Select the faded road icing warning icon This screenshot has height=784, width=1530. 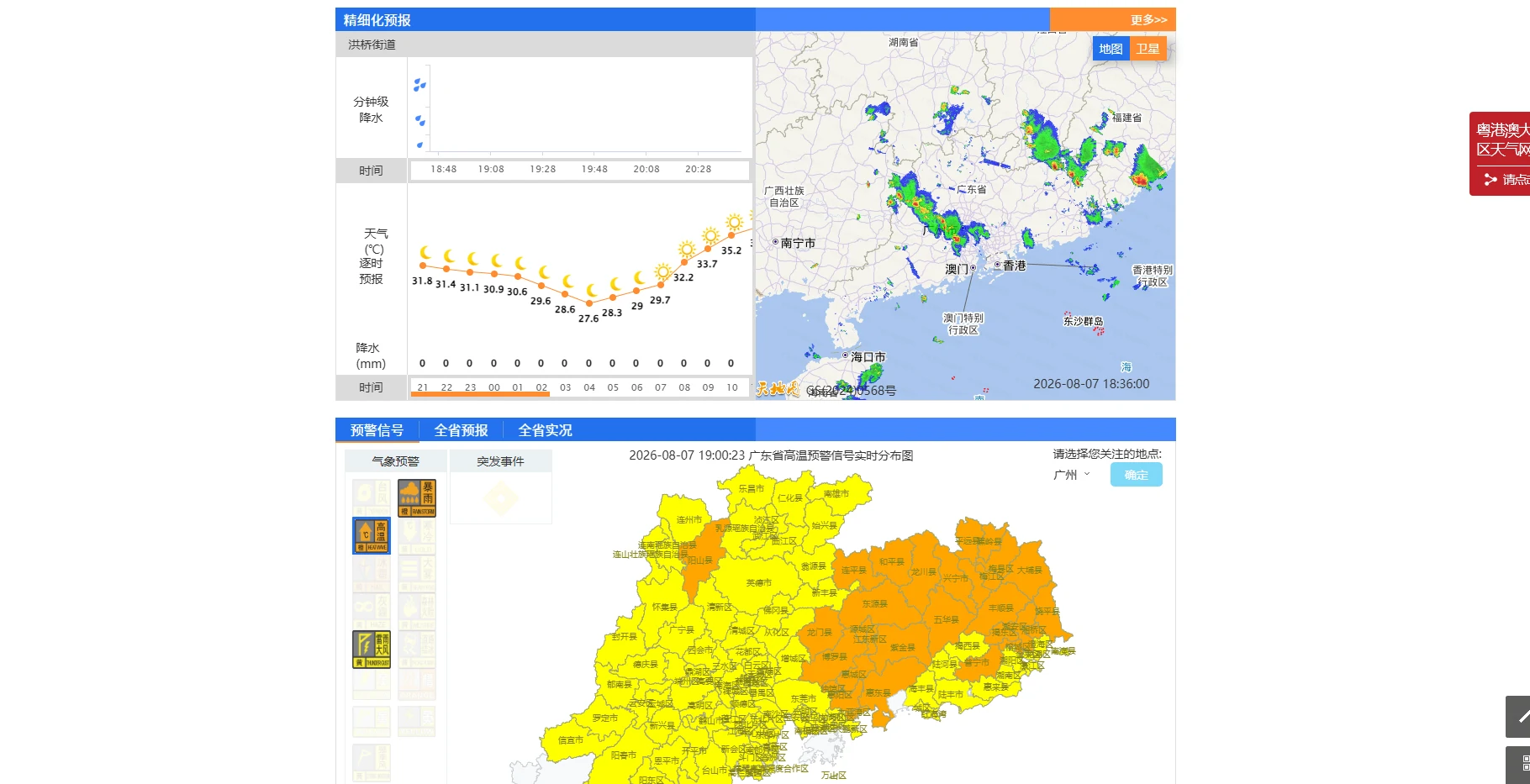tap(417, 650)
